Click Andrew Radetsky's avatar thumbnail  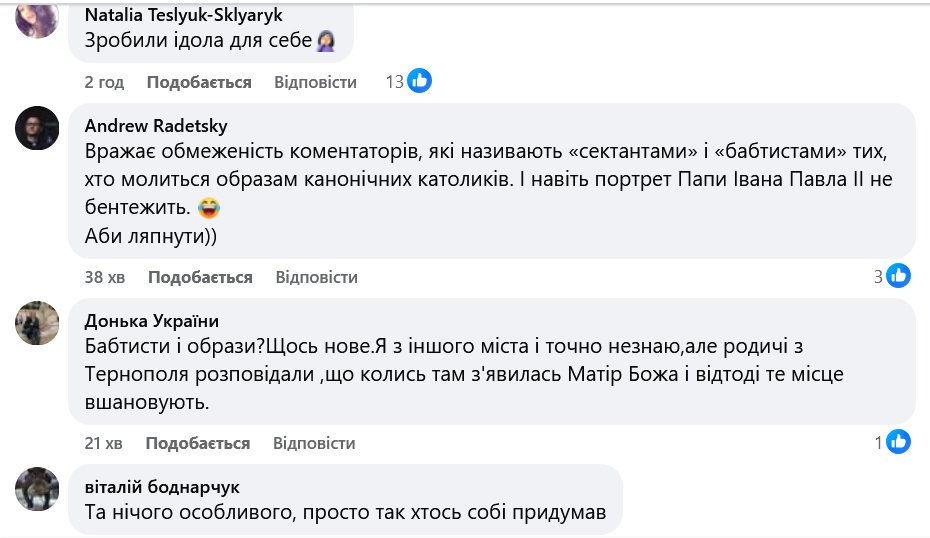[x=38, y=128]
